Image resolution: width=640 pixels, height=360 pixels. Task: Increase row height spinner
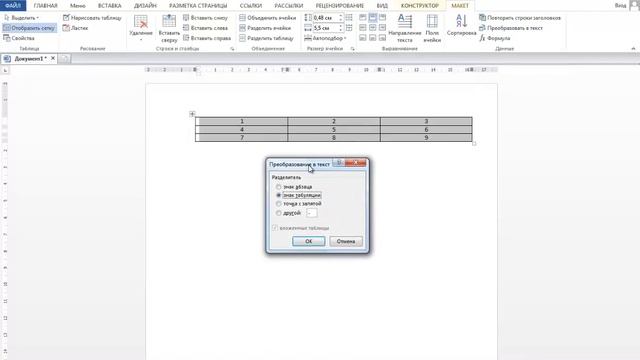[341, 16]
